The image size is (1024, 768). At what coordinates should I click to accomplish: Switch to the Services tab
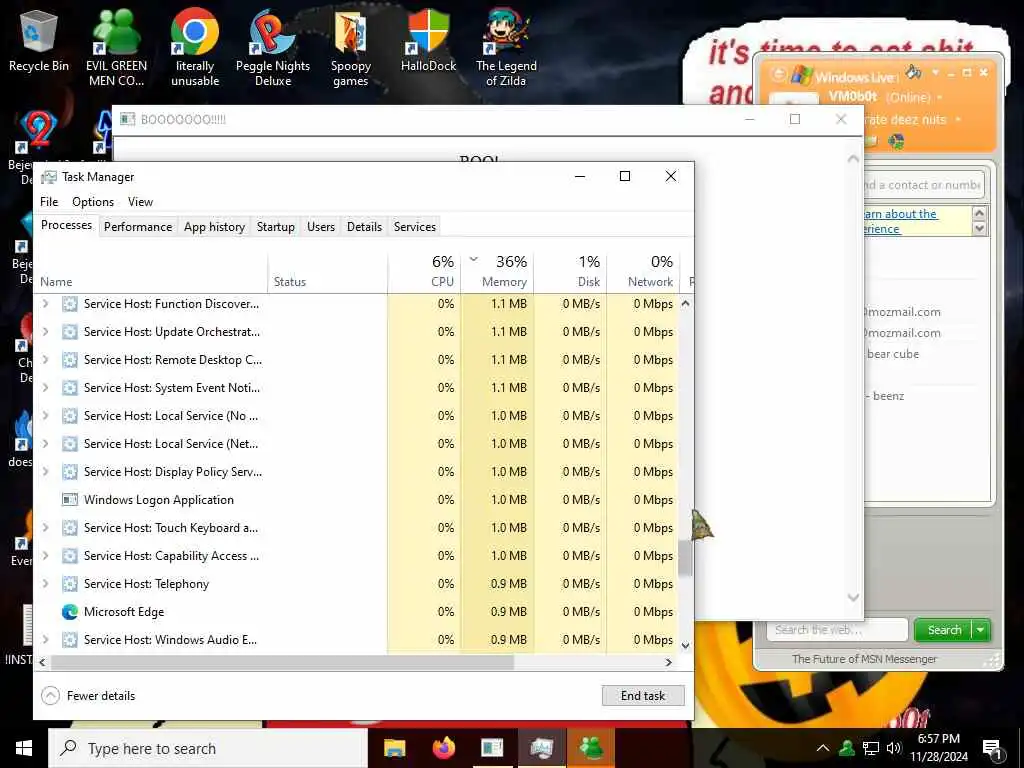point(415,227)
